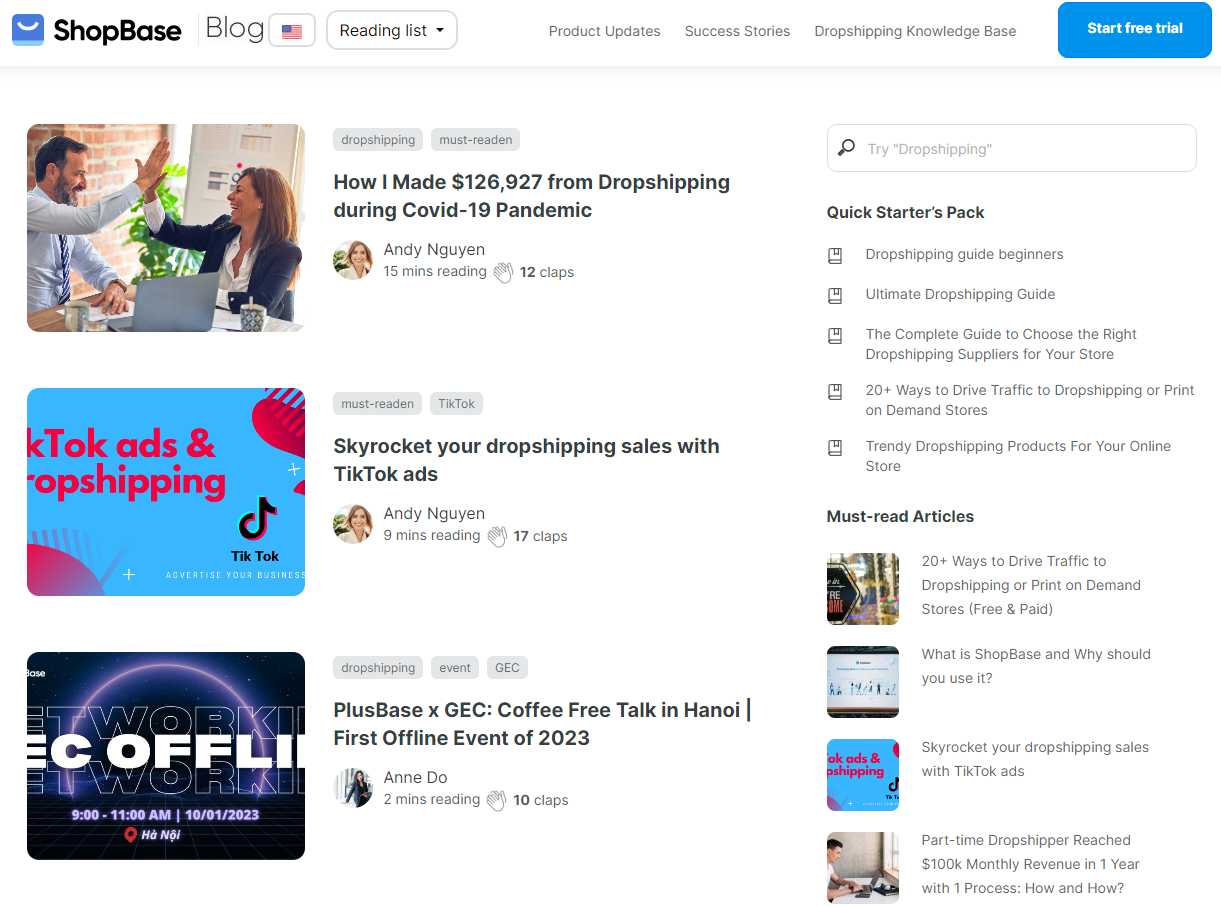Click the GEC tag
The width and height of the screenshot is (1221, 906).
coord(507,668)
